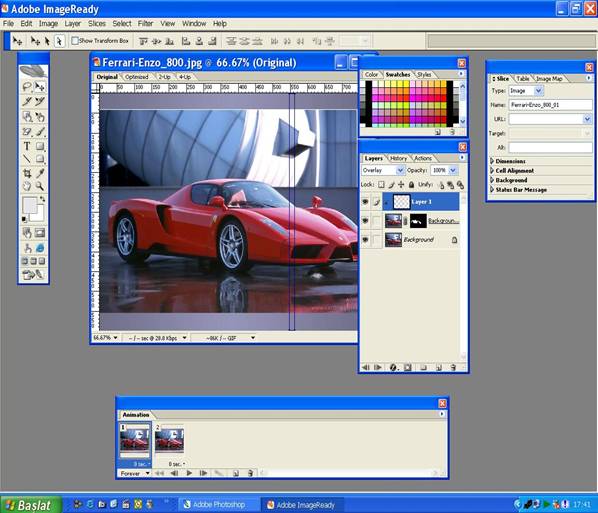Select the Crop tool
The width and height of the screenshot is (598, 513).
(27, 173)
